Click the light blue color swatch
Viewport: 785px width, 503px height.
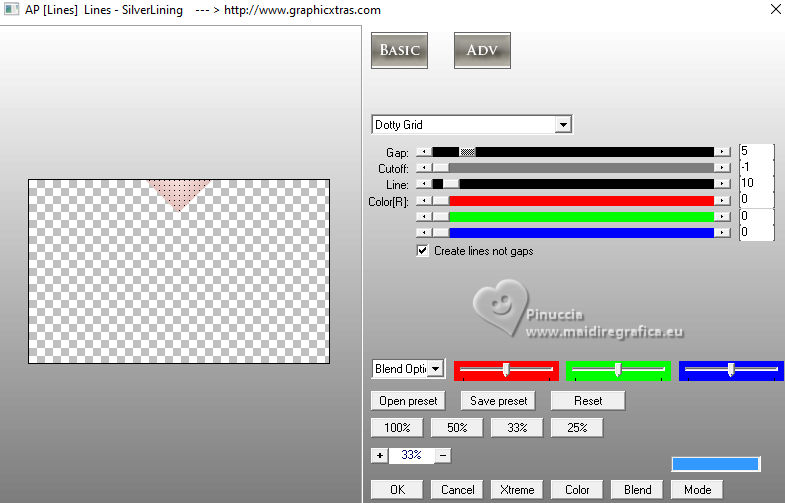715,464
